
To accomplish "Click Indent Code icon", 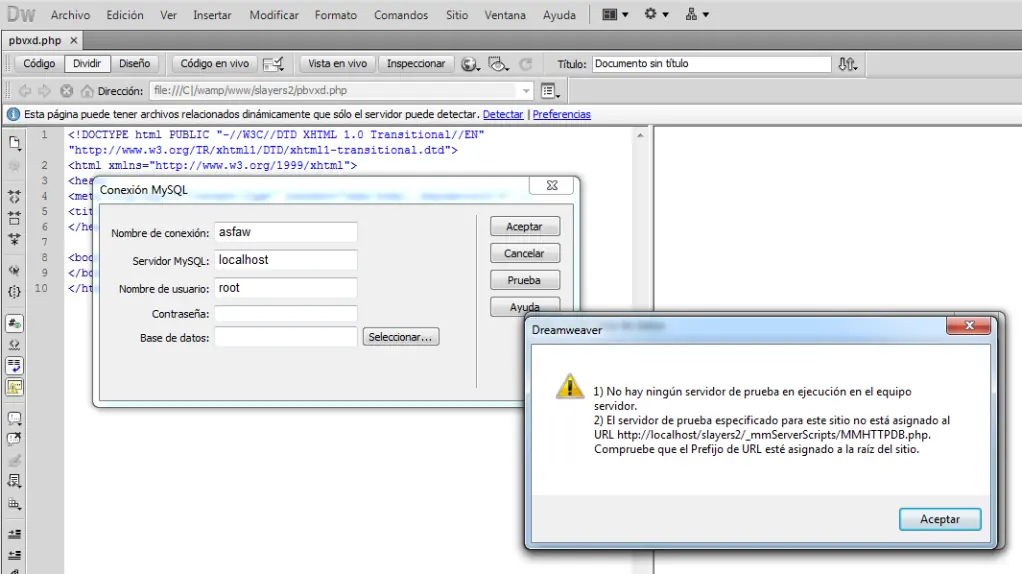I will [14, 534].
